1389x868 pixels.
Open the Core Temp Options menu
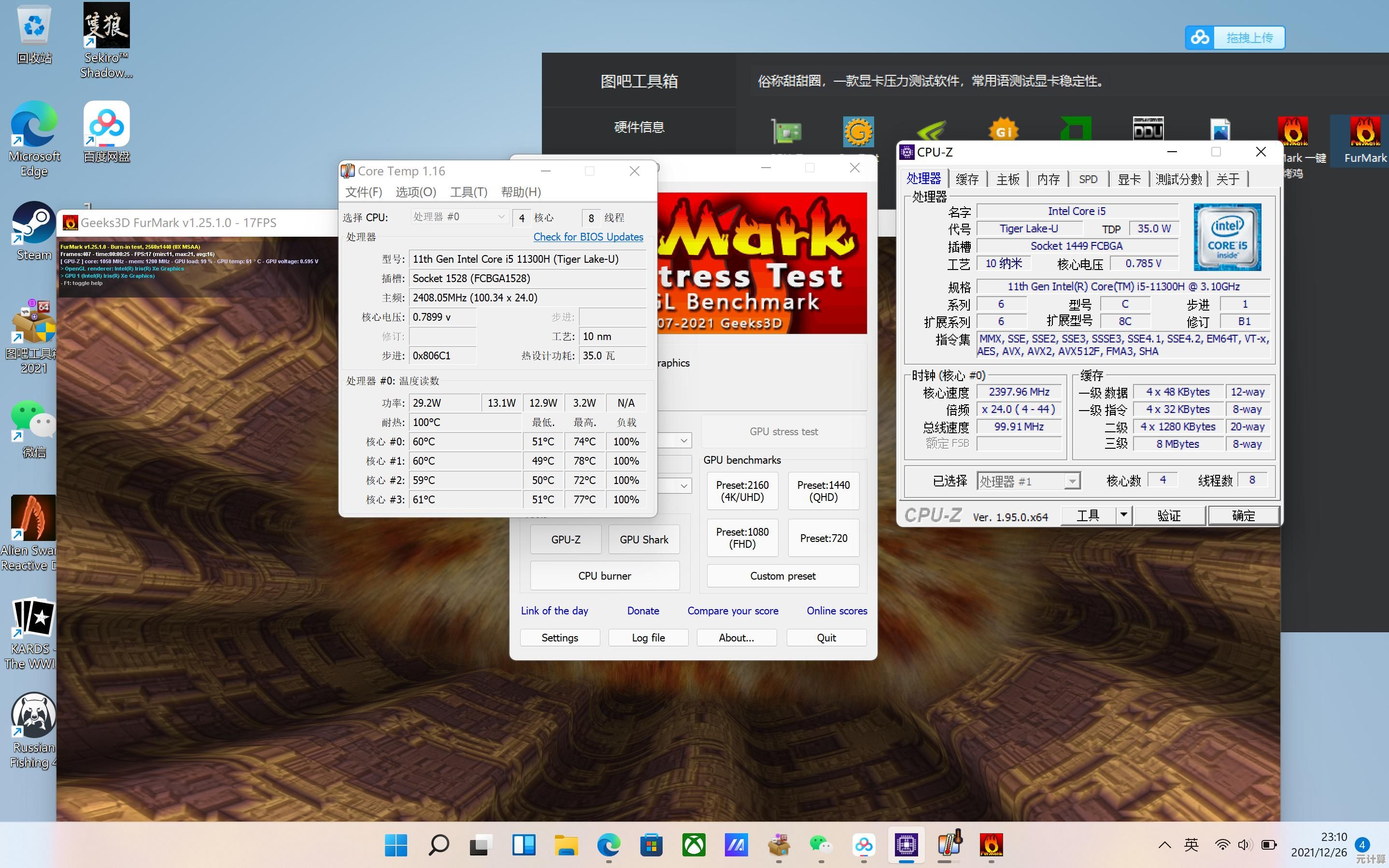(x=415, y=192)
